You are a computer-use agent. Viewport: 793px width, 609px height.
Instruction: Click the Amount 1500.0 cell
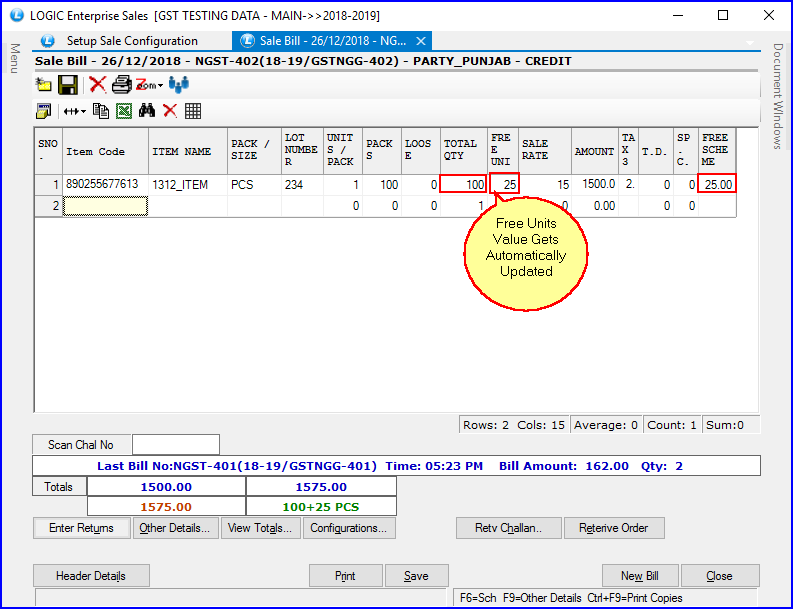(595, 185)
